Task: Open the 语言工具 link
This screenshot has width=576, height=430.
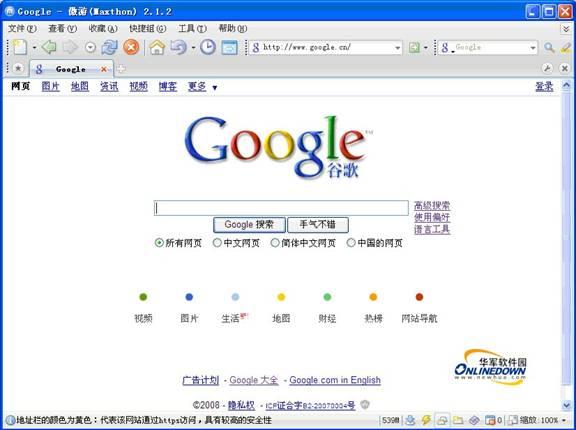Action: (x=432, y=230)
